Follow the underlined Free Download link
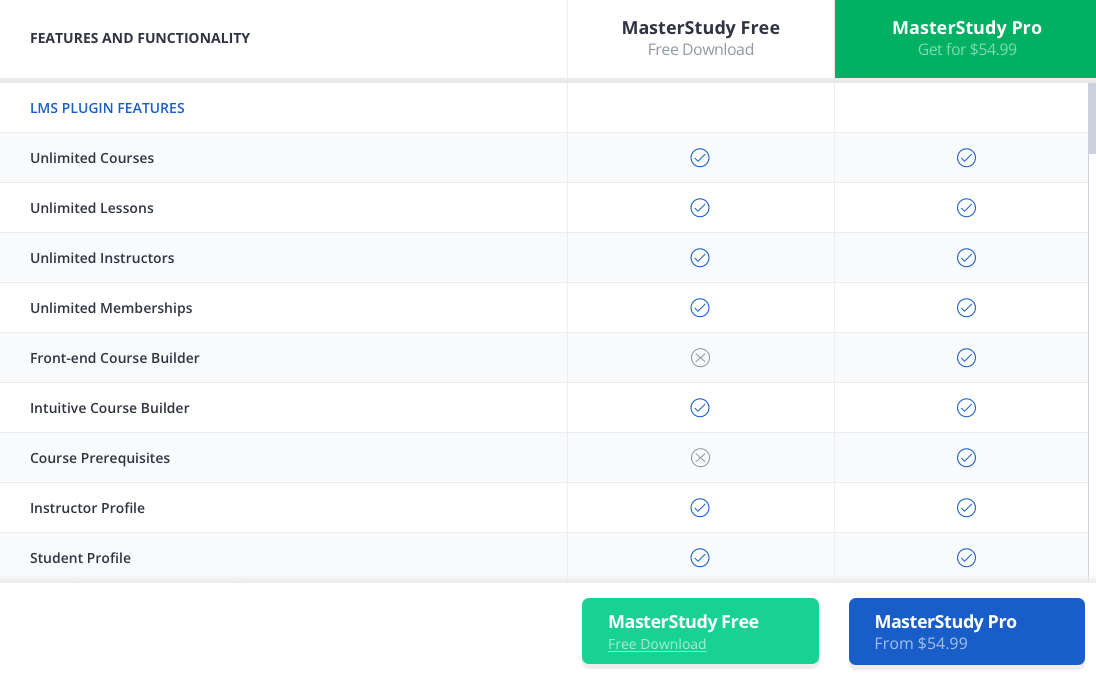The width and height of the screenshot is (1096, 674). [657, 645]
